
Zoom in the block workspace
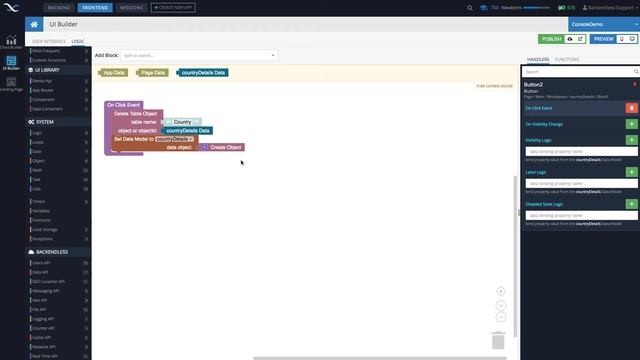pos(501,306)
